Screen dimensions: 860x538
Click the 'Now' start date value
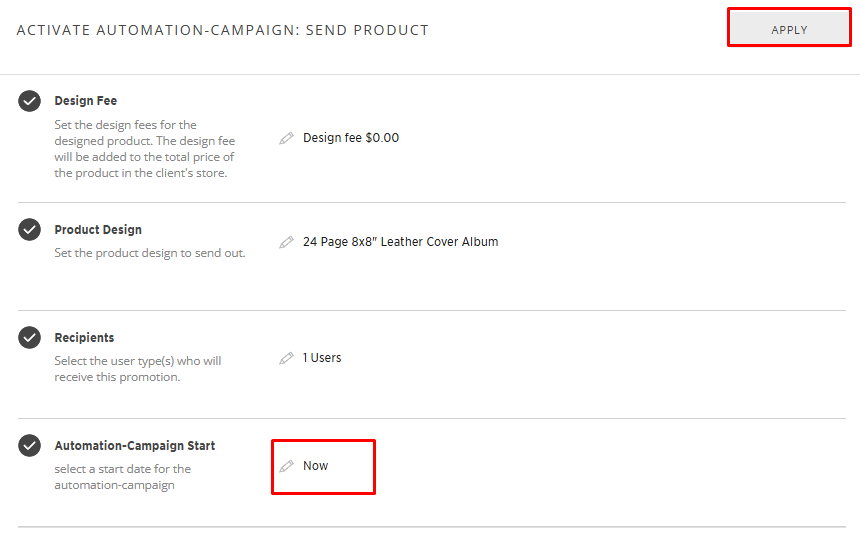[x=316, y=466]
